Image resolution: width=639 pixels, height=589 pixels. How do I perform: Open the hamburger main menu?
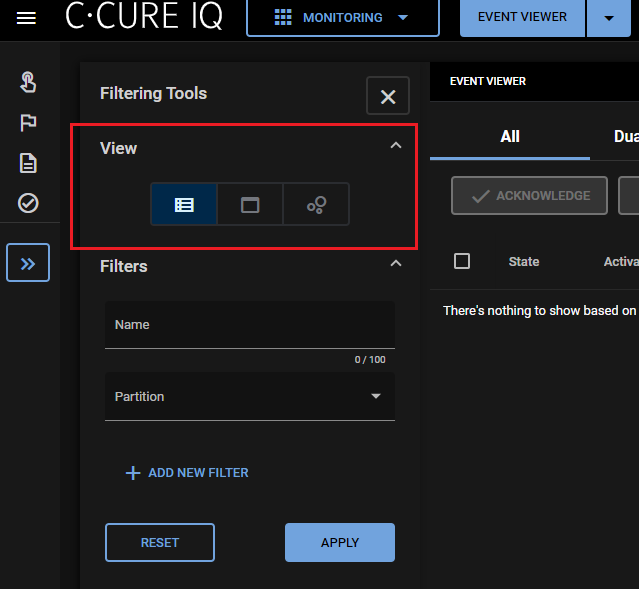(26, 18)
